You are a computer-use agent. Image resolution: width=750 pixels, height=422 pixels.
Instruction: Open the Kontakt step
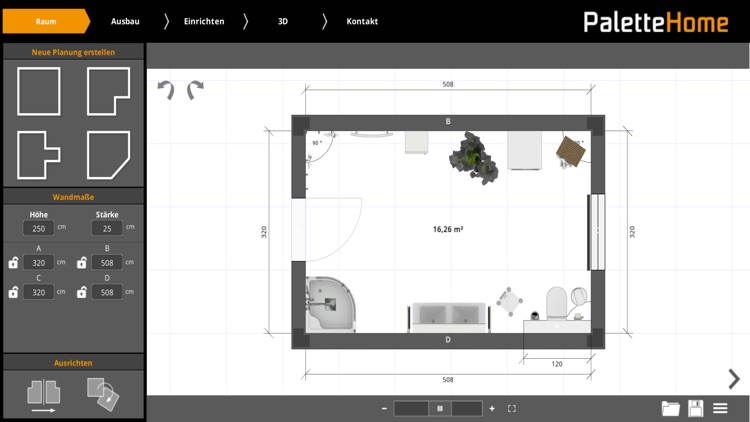pyautogui.click(x=362, y=21)
